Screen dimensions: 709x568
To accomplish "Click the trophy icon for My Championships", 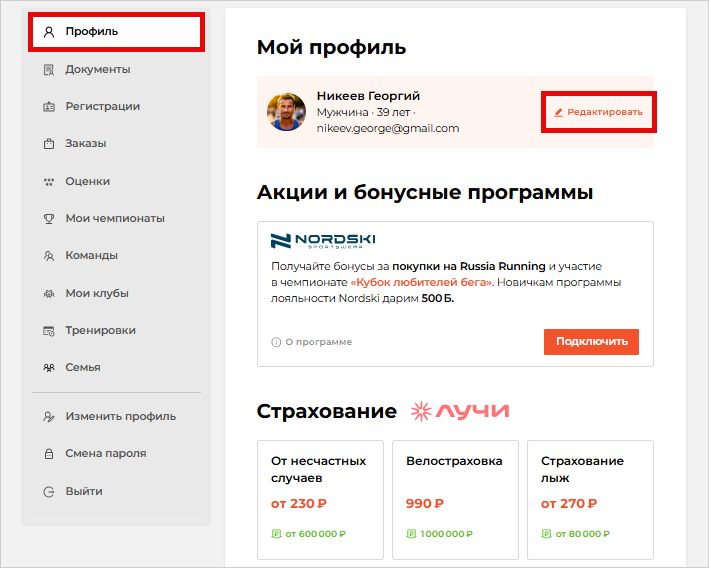I will point(48,219).
